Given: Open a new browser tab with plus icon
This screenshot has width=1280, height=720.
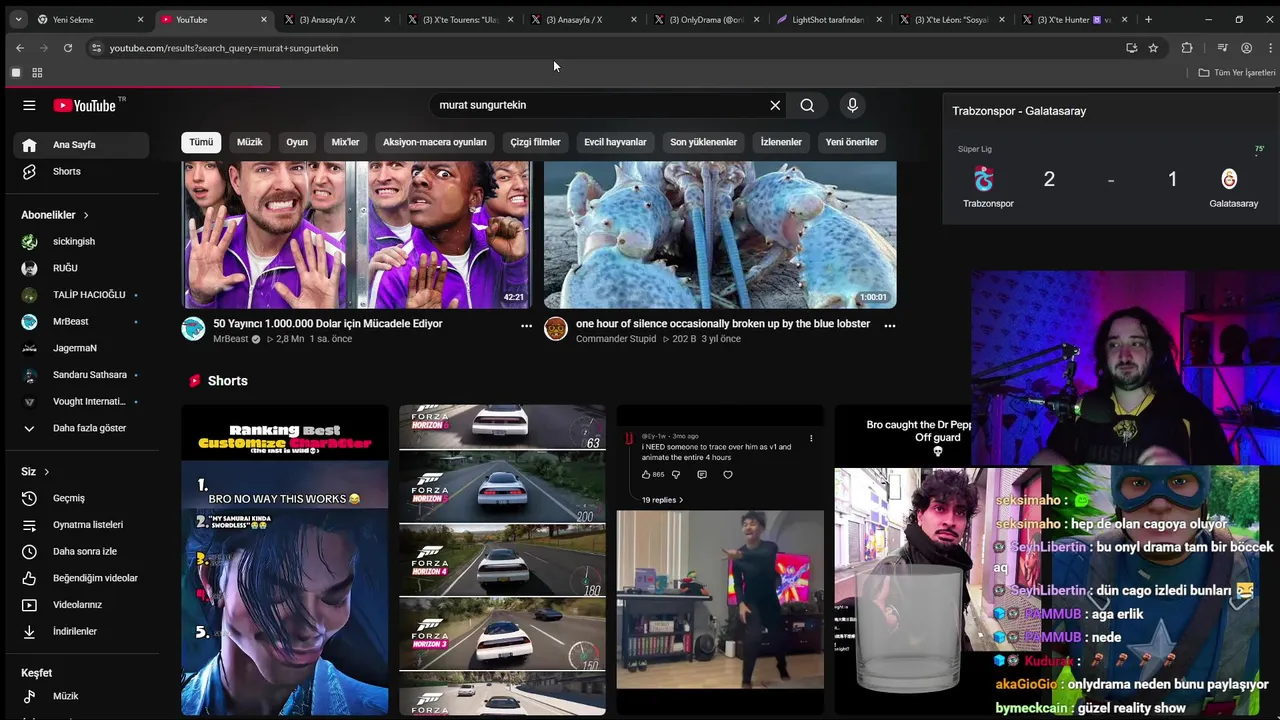Looking at the screenshot, I should [1148, 19].
